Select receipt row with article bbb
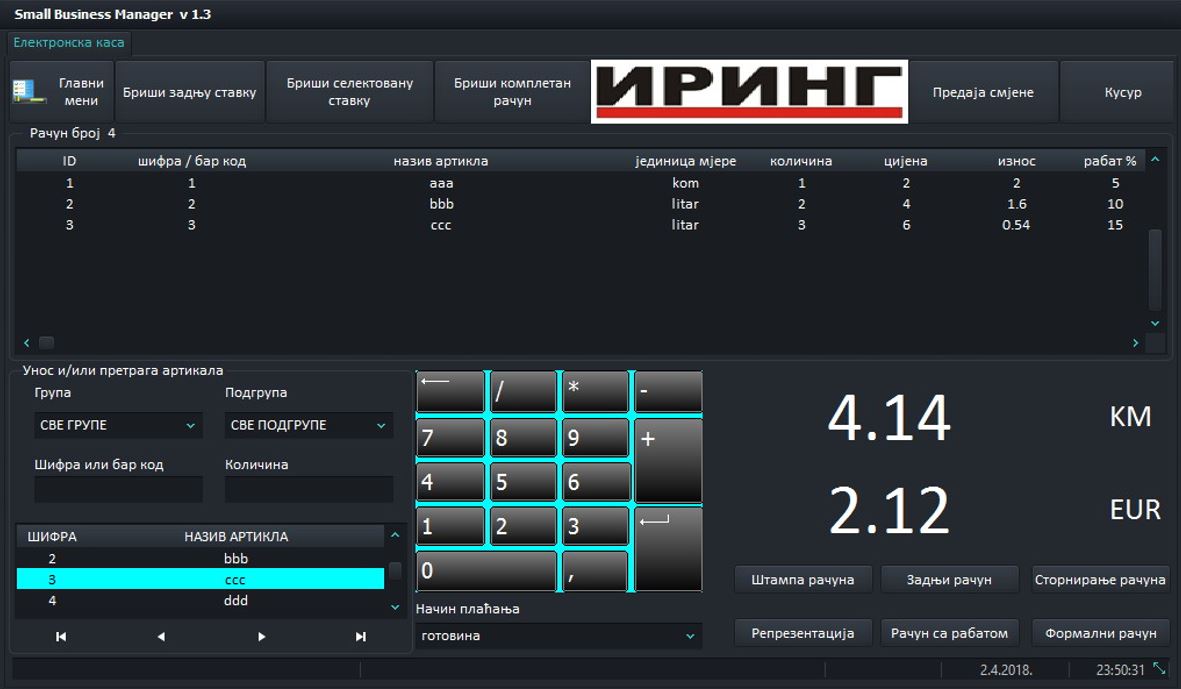1181x689 pixels. point(580,204)
